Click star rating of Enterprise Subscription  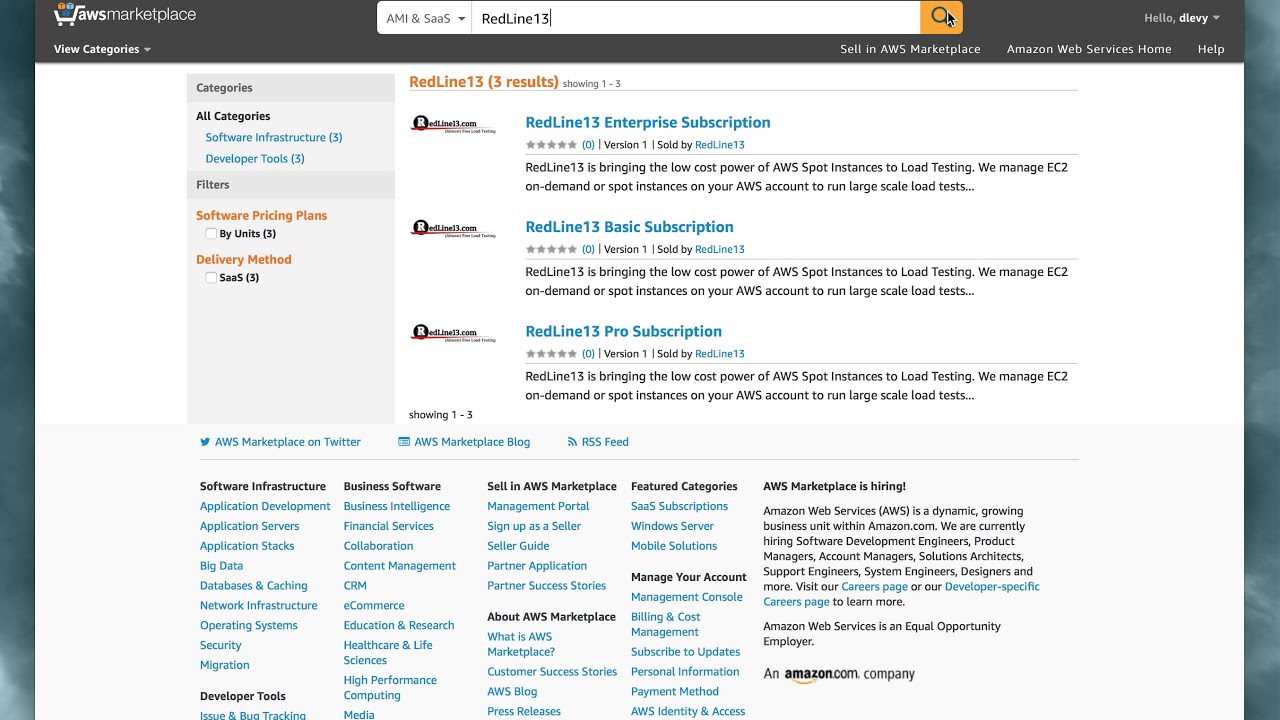[552, 145]
